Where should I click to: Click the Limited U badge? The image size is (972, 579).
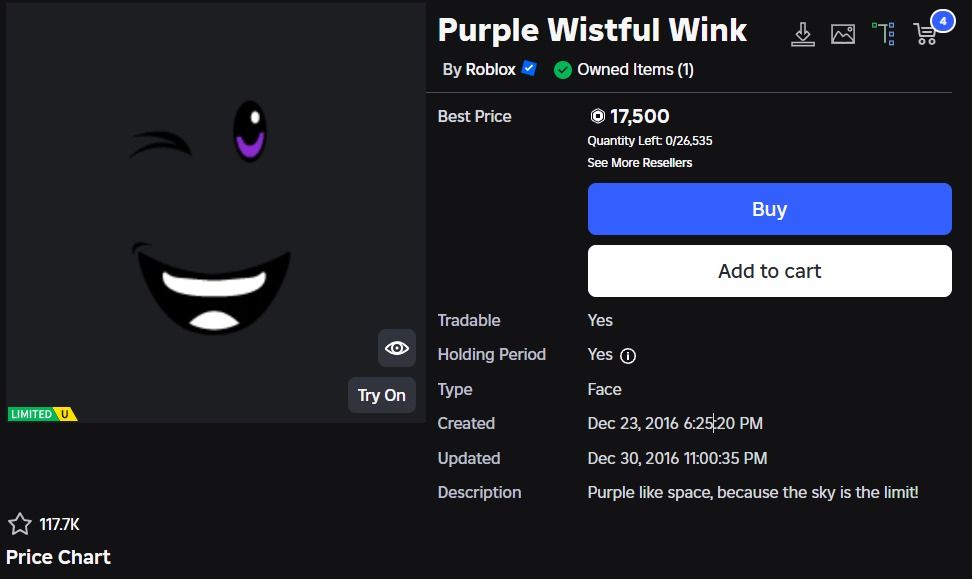click(43, 414)
